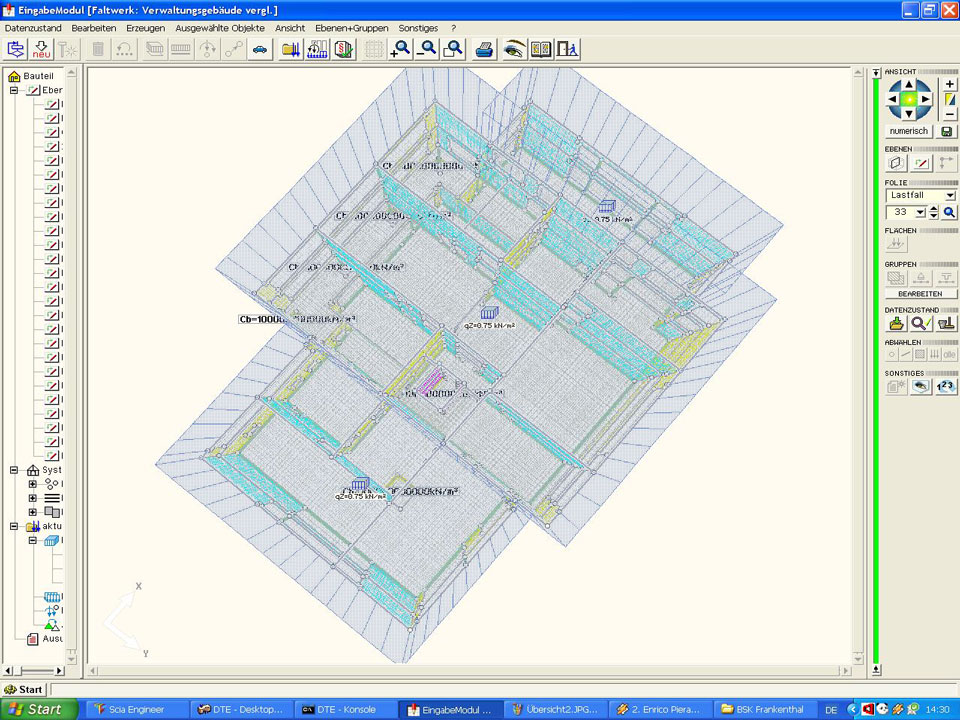Click the numerisch button

(909, 131)
